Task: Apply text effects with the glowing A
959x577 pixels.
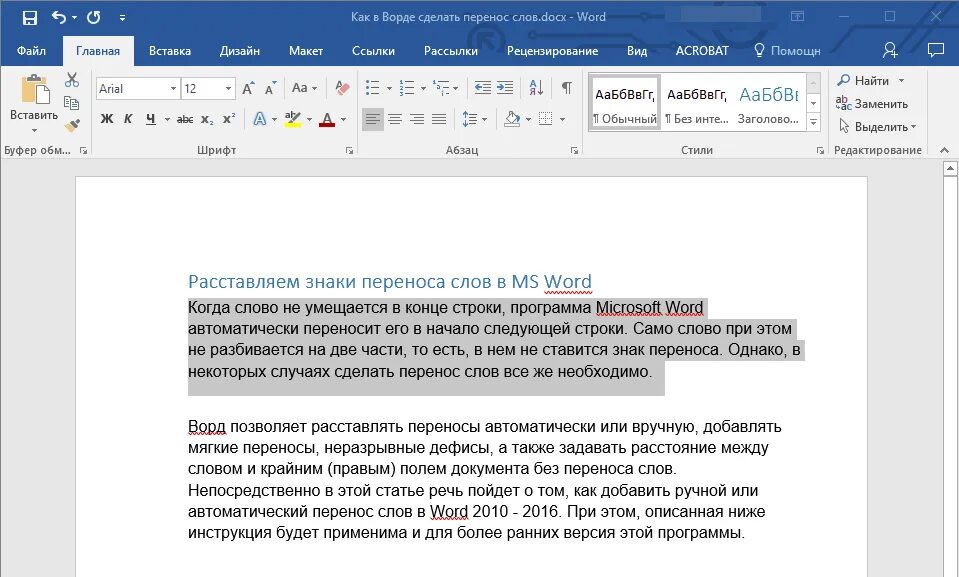Action: point(260,119)
